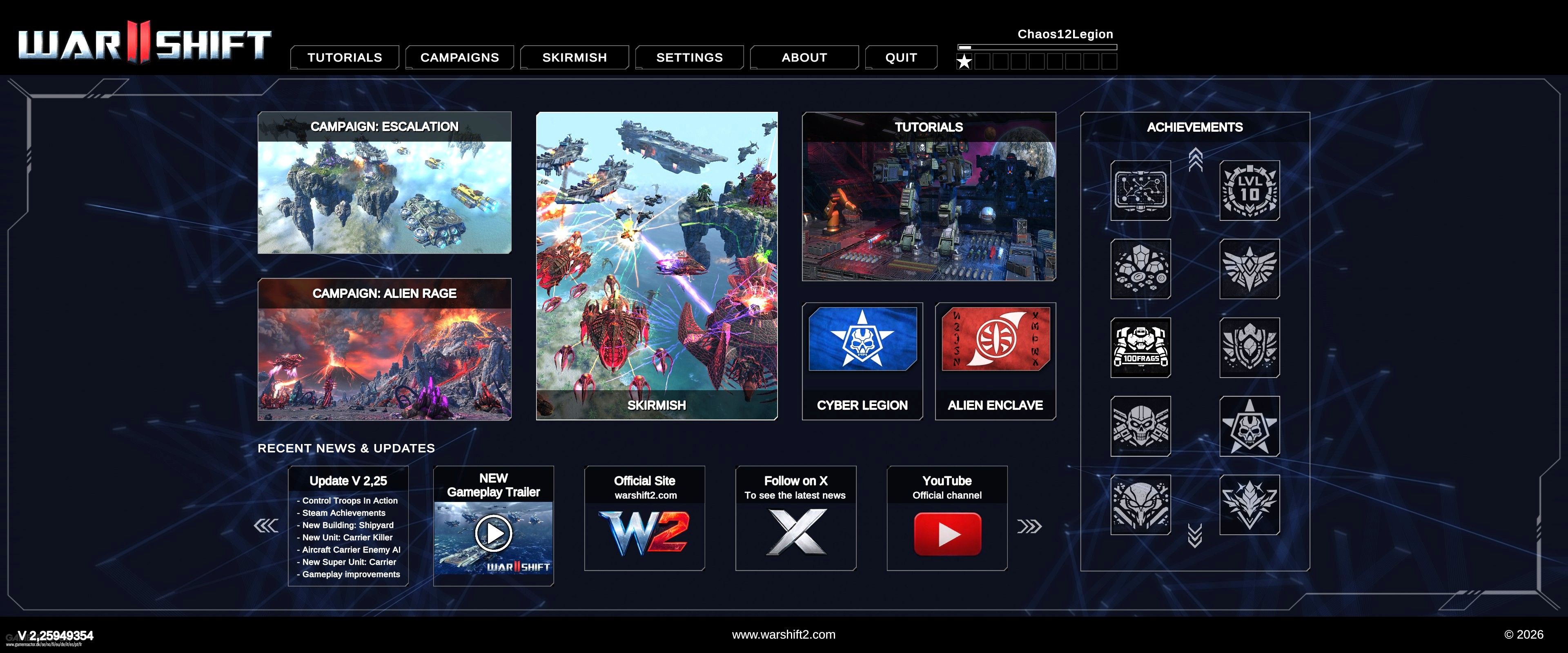Click the player experience progress bar

click(1037, 47)
